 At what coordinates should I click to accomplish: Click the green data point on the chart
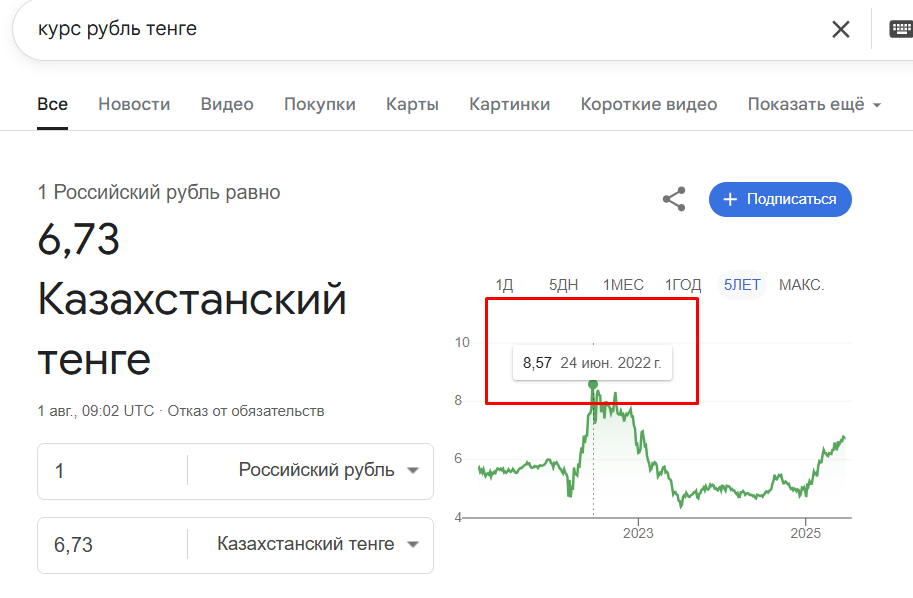pyautogui.click(x=593, y=384)
